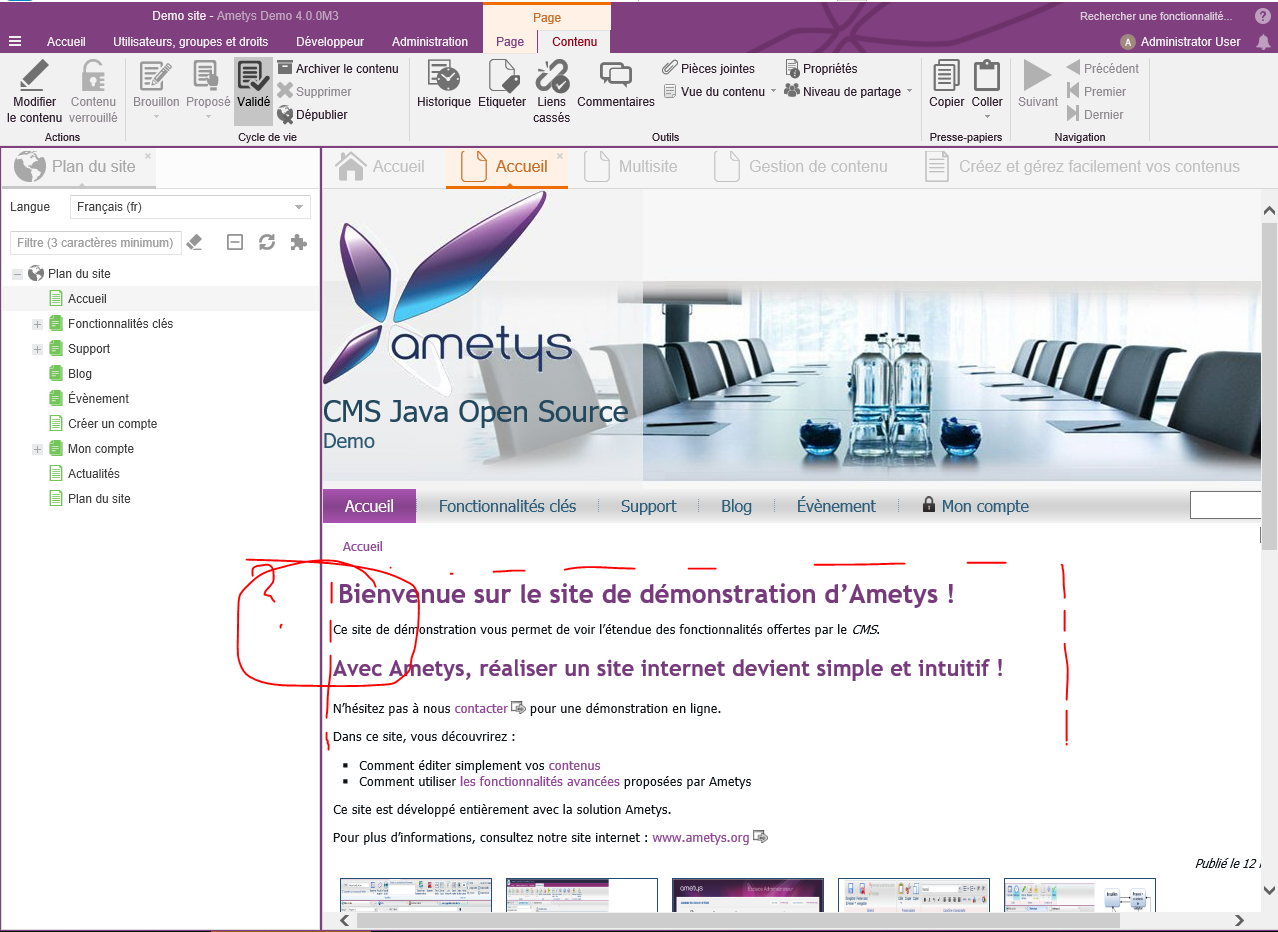1278x932 pixels.
Task: Switch to the Page ribbon tab
Action: tap(510, 41)
